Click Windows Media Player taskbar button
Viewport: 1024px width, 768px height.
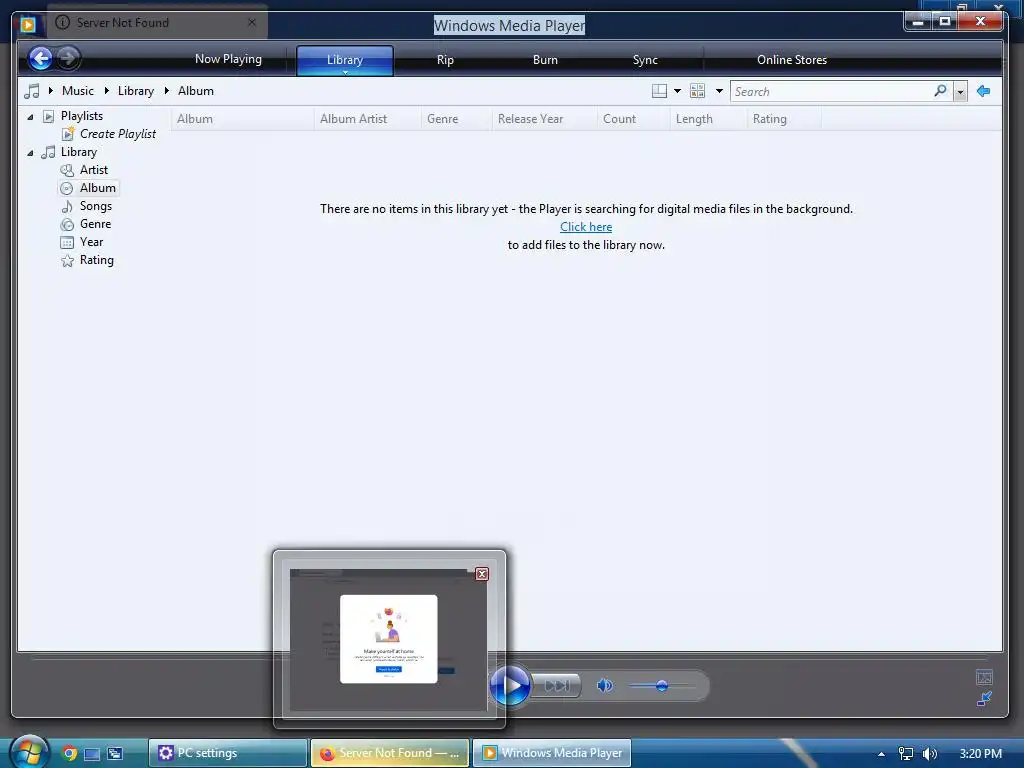[x=552, y=753]
